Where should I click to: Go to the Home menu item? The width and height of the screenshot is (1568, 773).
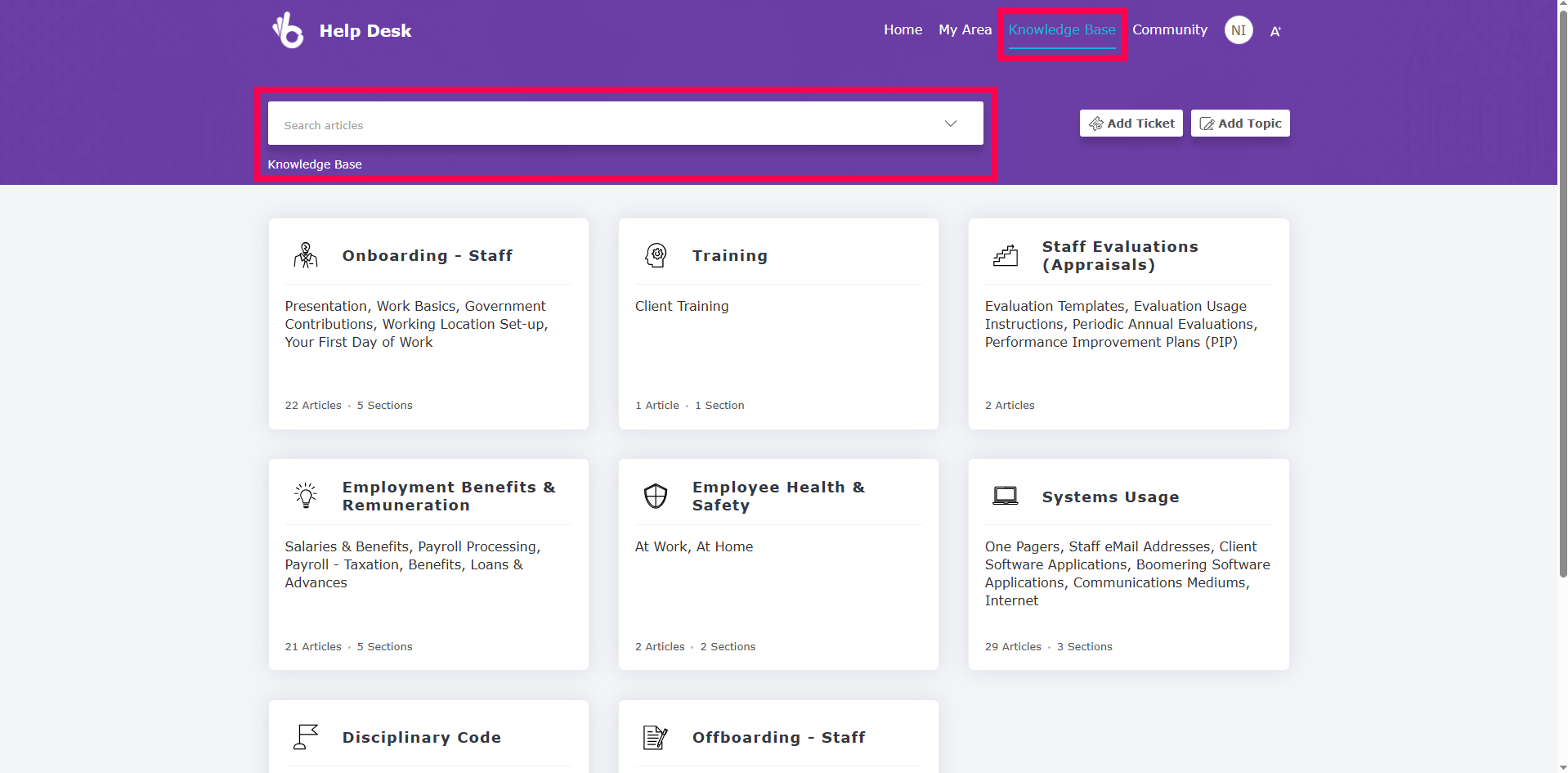point(903,29)
